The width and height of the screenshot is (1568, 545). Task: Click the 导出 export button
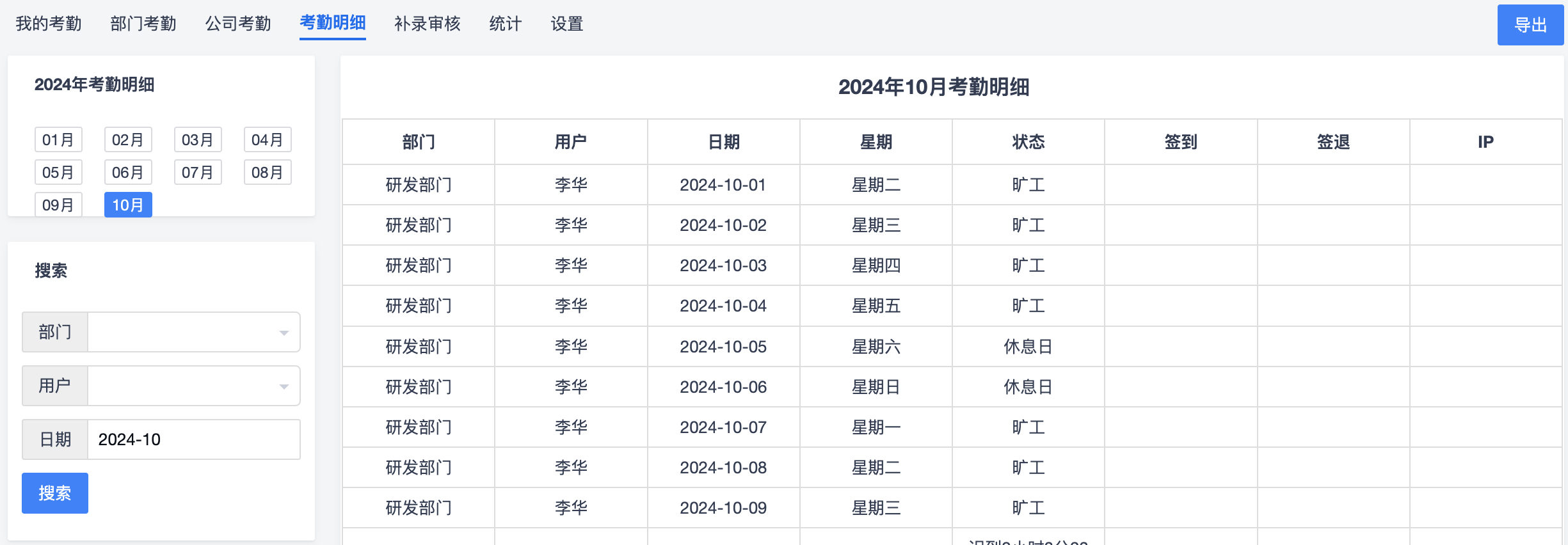(1530, 25)
